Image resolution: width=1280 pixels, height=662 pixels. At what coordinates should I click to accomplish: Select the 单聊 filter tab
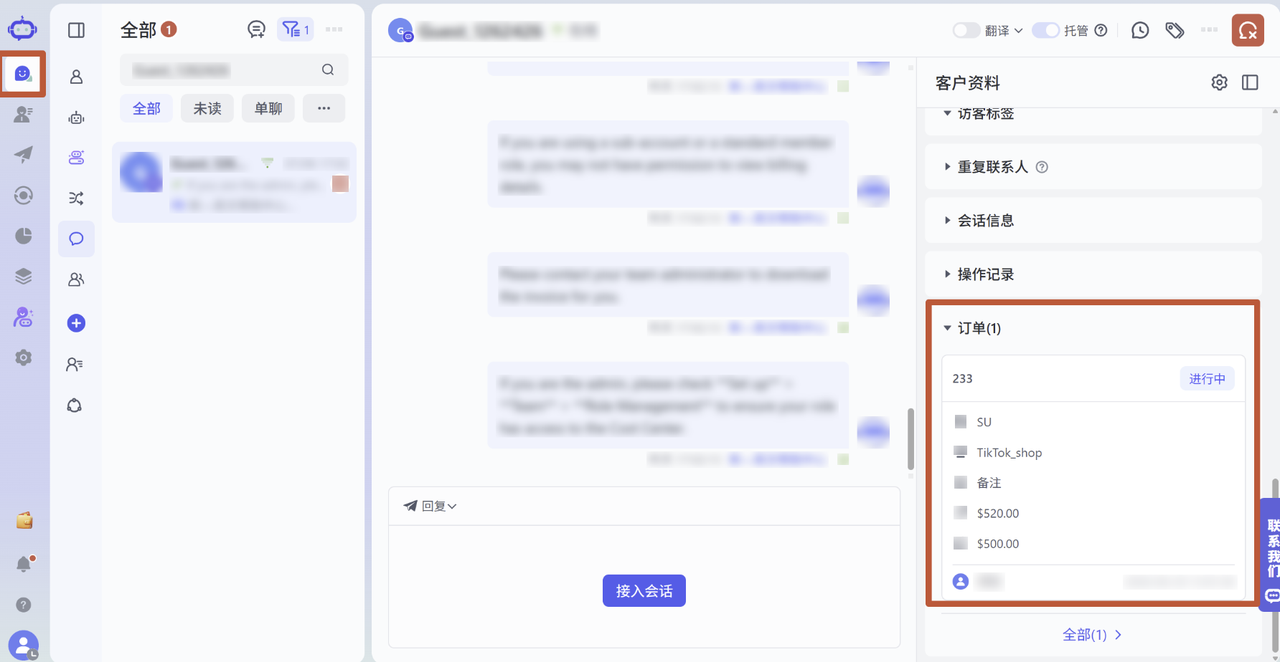click(x=268, y=108)
